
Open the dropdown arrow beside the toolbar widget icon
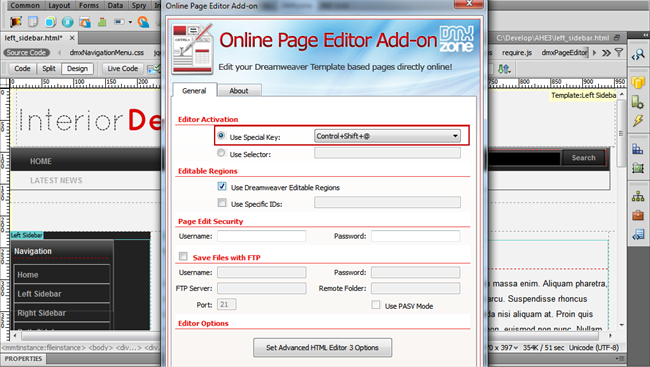click(130, 22)
